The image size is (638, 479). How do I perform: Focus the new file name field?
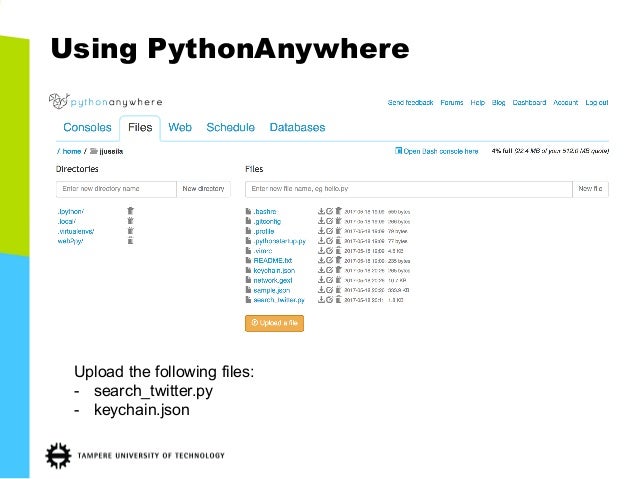[x=409, y=189]
